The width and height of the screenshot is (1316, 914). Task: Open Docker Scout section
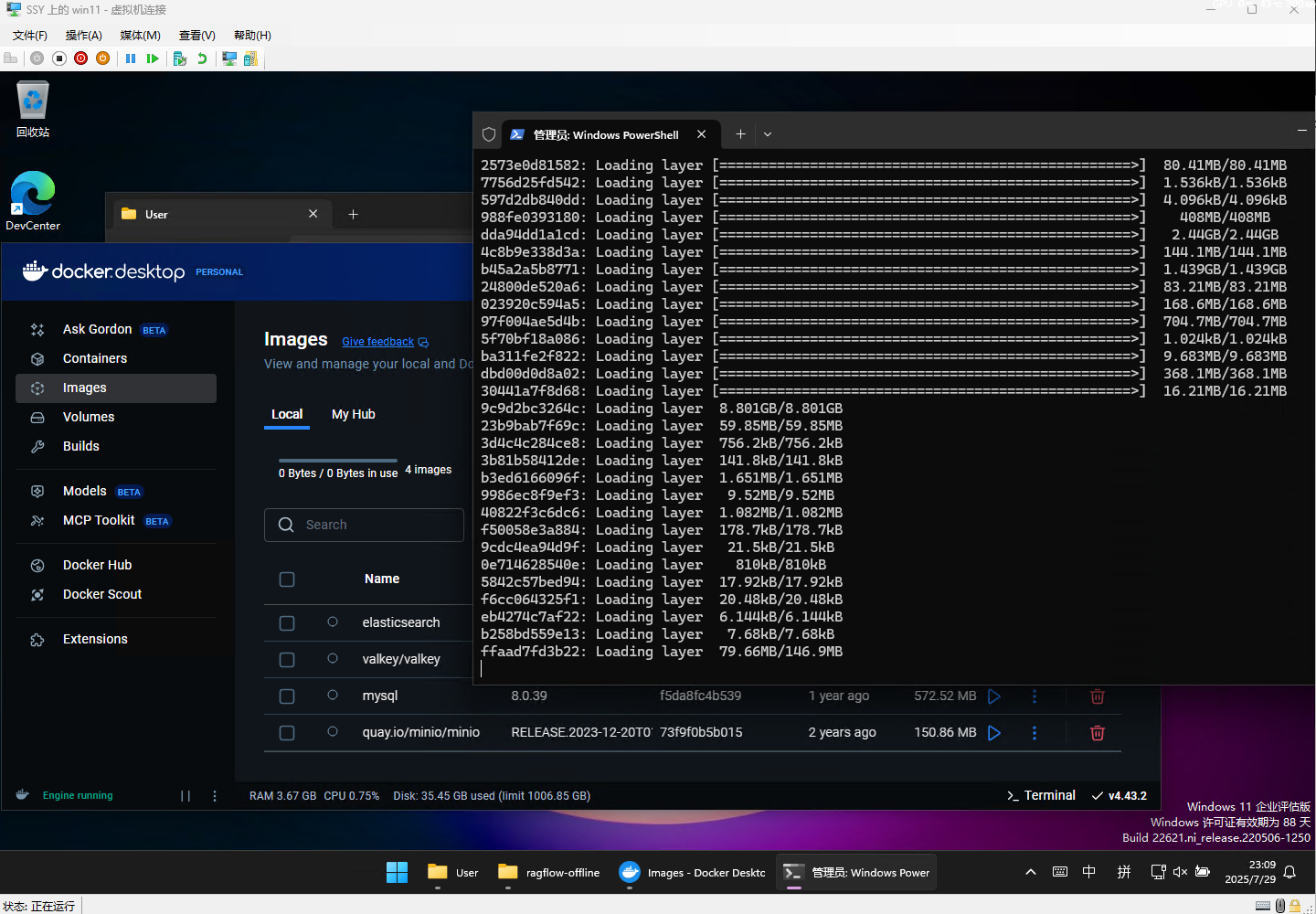pos(115,594)
